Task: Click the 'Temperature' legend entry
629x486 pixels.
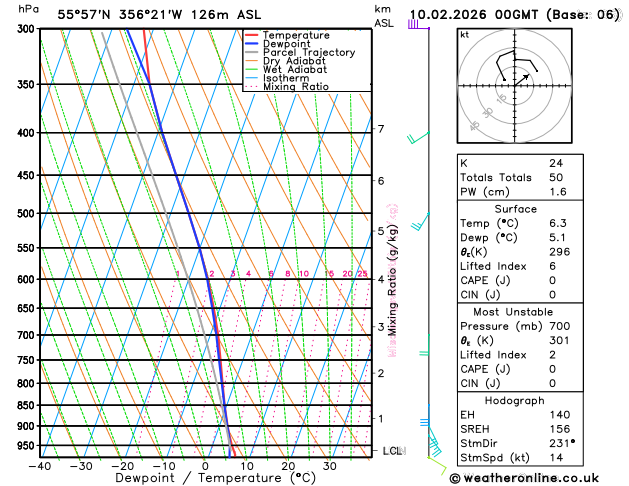Action: click(287, 35)
